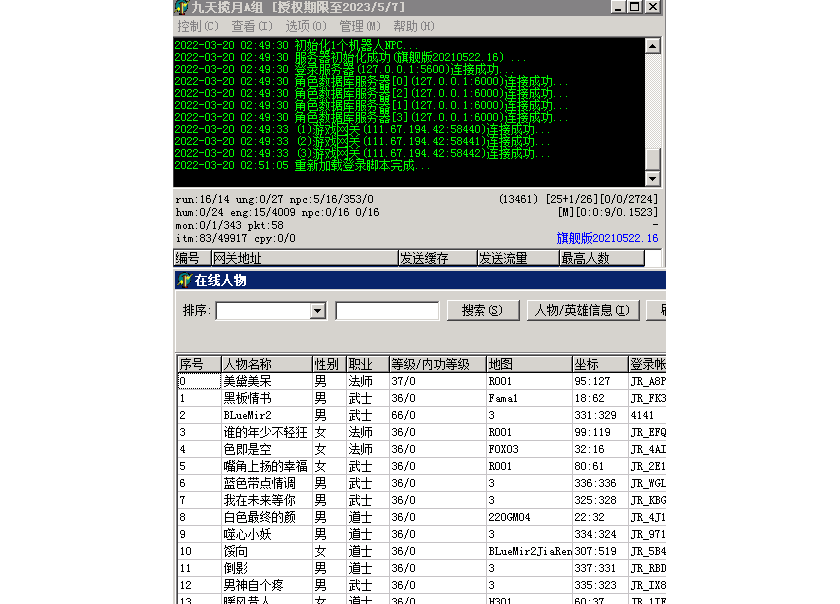The height and width of the screenshot is (604, 840).
Task: Click the log scrollbar up arrow
Action: click(x=653, y=46)
